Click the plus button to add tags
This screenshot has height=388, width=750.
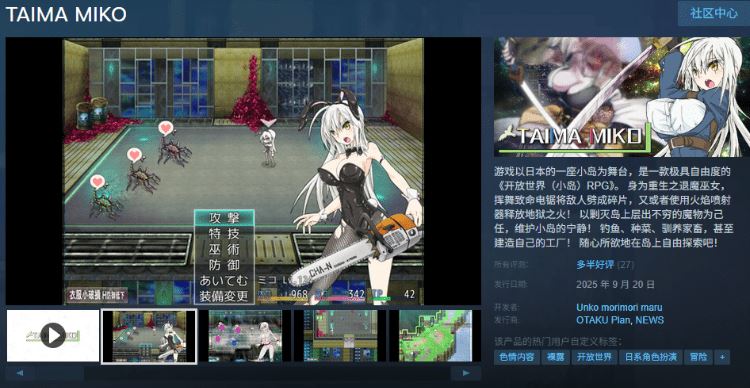click(722, 357)
